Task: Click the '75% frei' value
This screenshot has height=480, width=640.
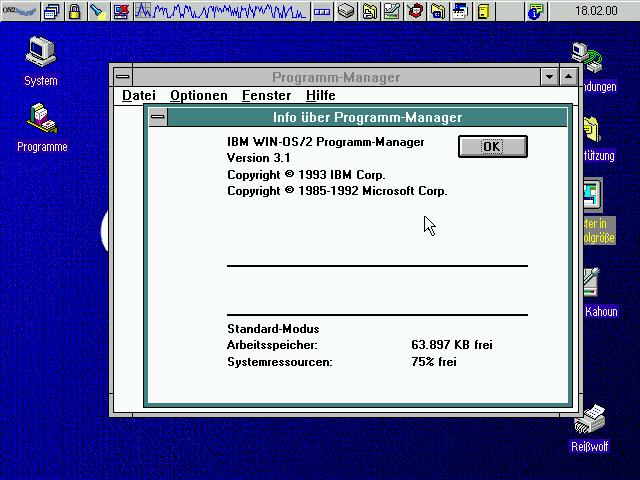Action: [x=434, y=362]
